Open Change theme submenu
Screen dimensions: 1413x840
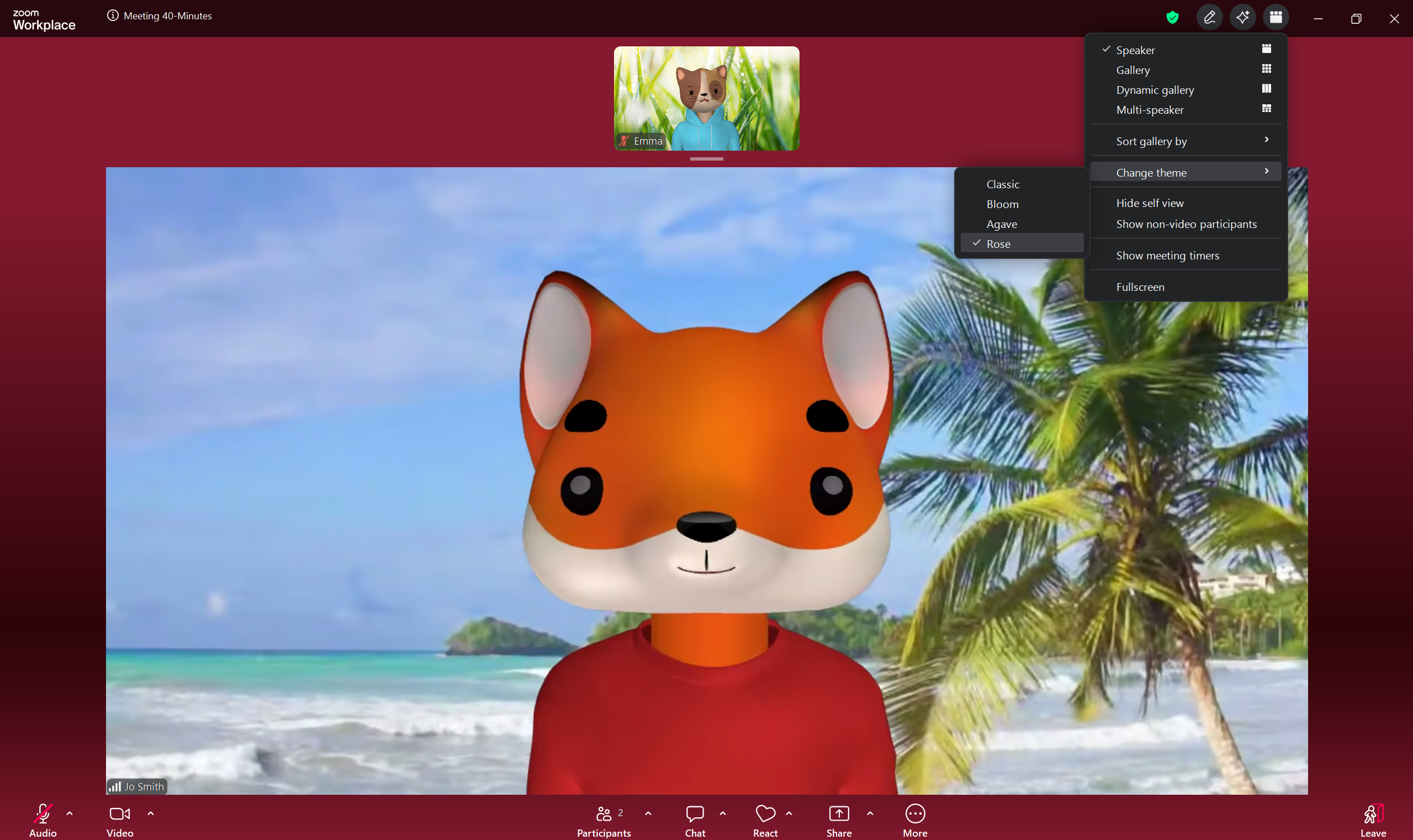pyautogui.click(x=1186, y=172)
